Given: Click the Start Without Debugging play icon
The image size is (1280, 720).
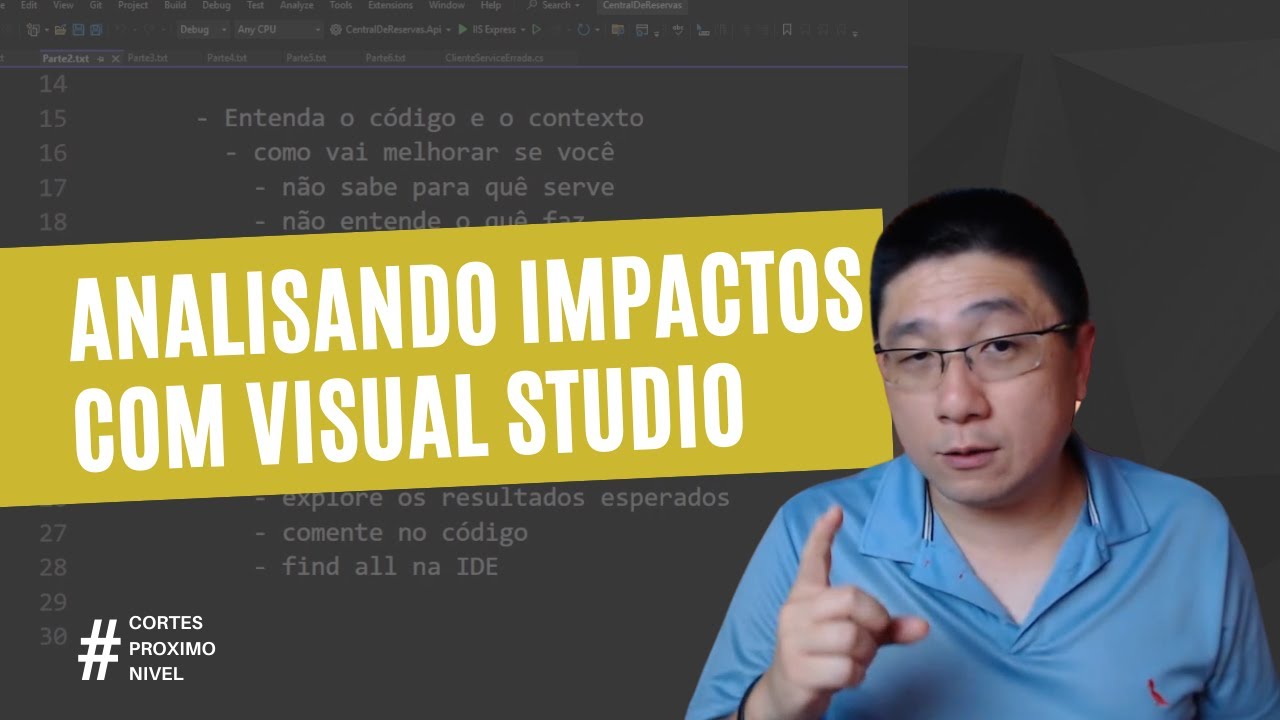Looking at the screenshot, I should coord(536,30).
